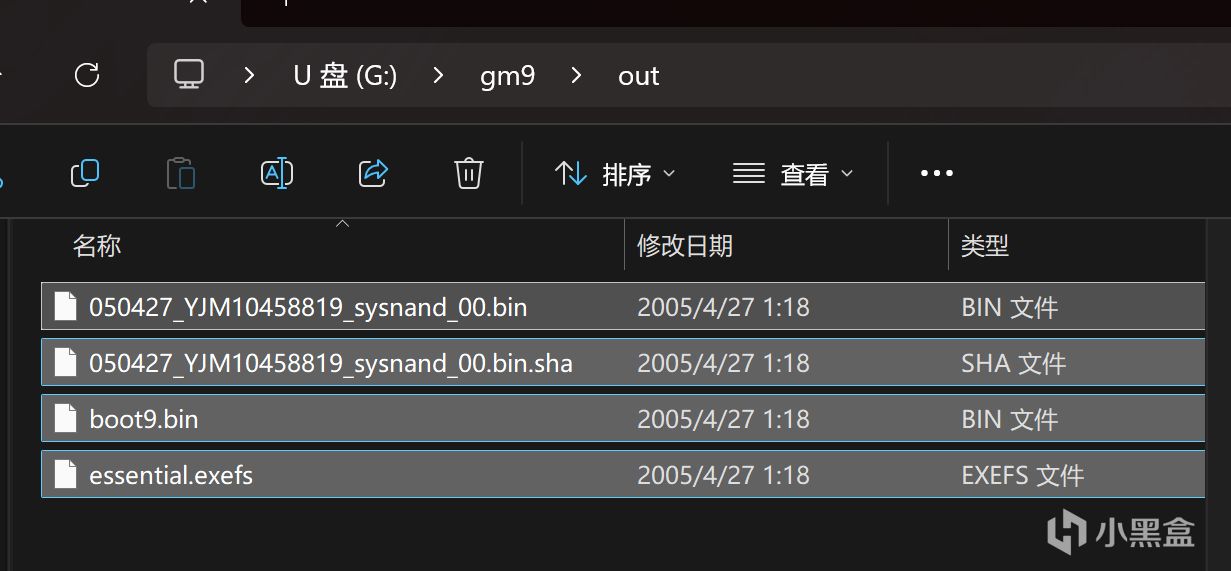
Task: Click the Refresh icon in the address bar
Action: [x=87, y=75]
